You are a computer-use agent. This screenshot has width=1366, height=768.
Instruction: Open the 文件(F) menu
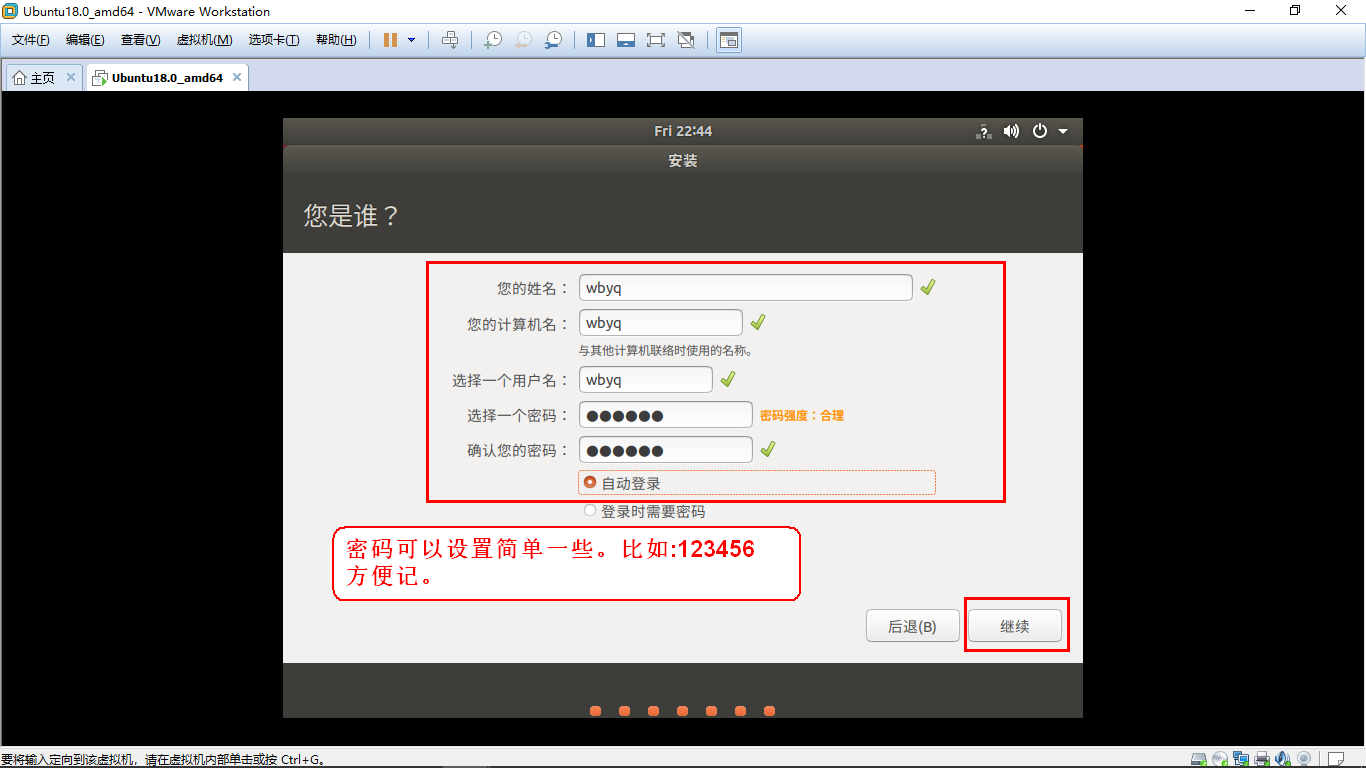31,40
